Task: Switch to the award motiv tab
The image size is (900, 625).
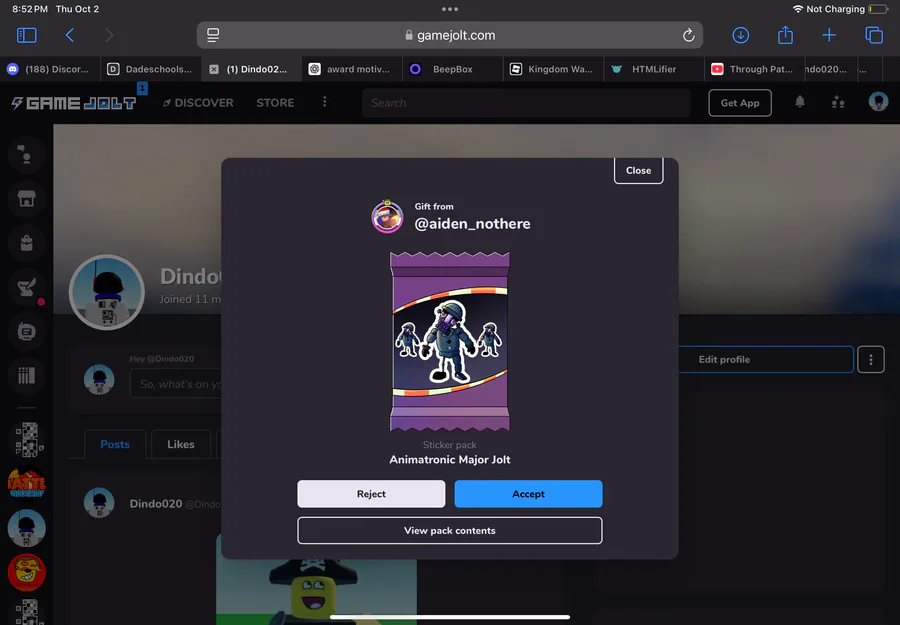Action: pos(352,69)
